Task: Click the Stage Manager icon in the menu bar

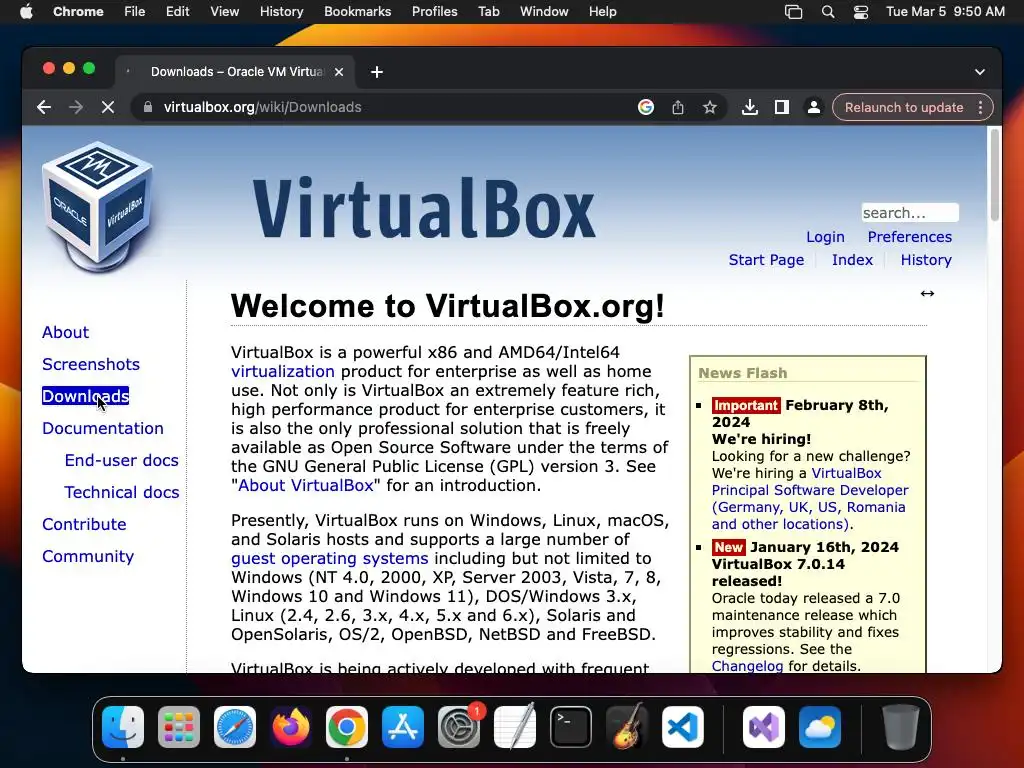Action: point(793,12)
